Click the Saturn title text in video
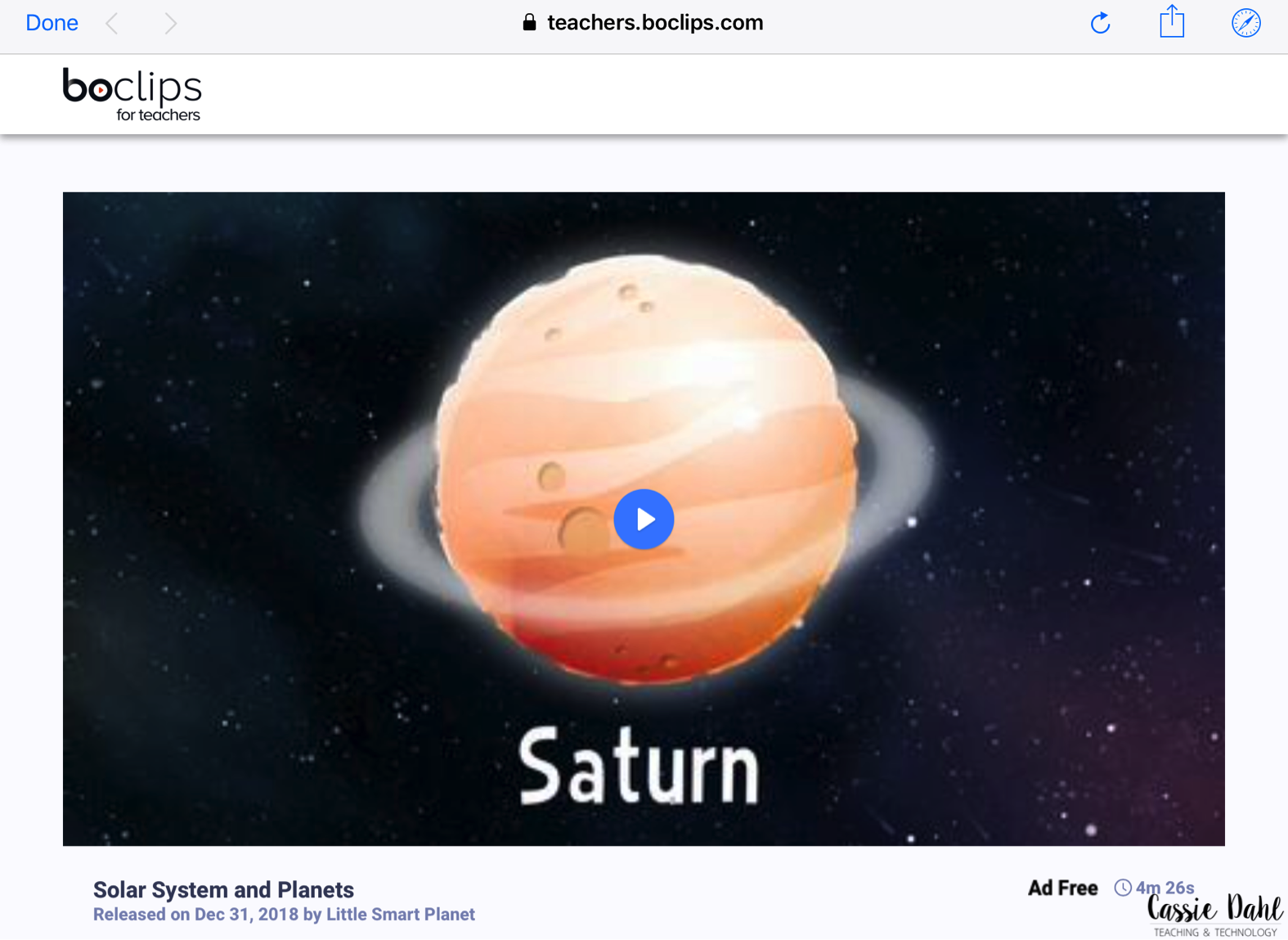This screenshot has height=940, width=1288. [x=639, y=767]
